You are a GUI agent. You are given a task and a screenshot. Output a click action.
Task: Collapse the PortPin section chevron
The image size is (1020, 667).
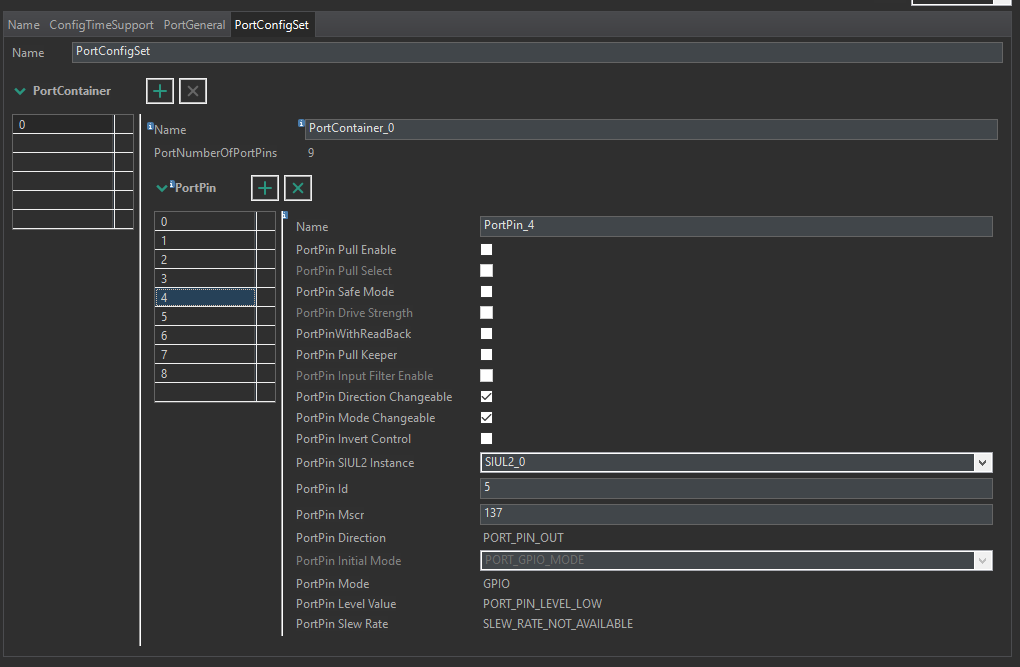point(162,188)
